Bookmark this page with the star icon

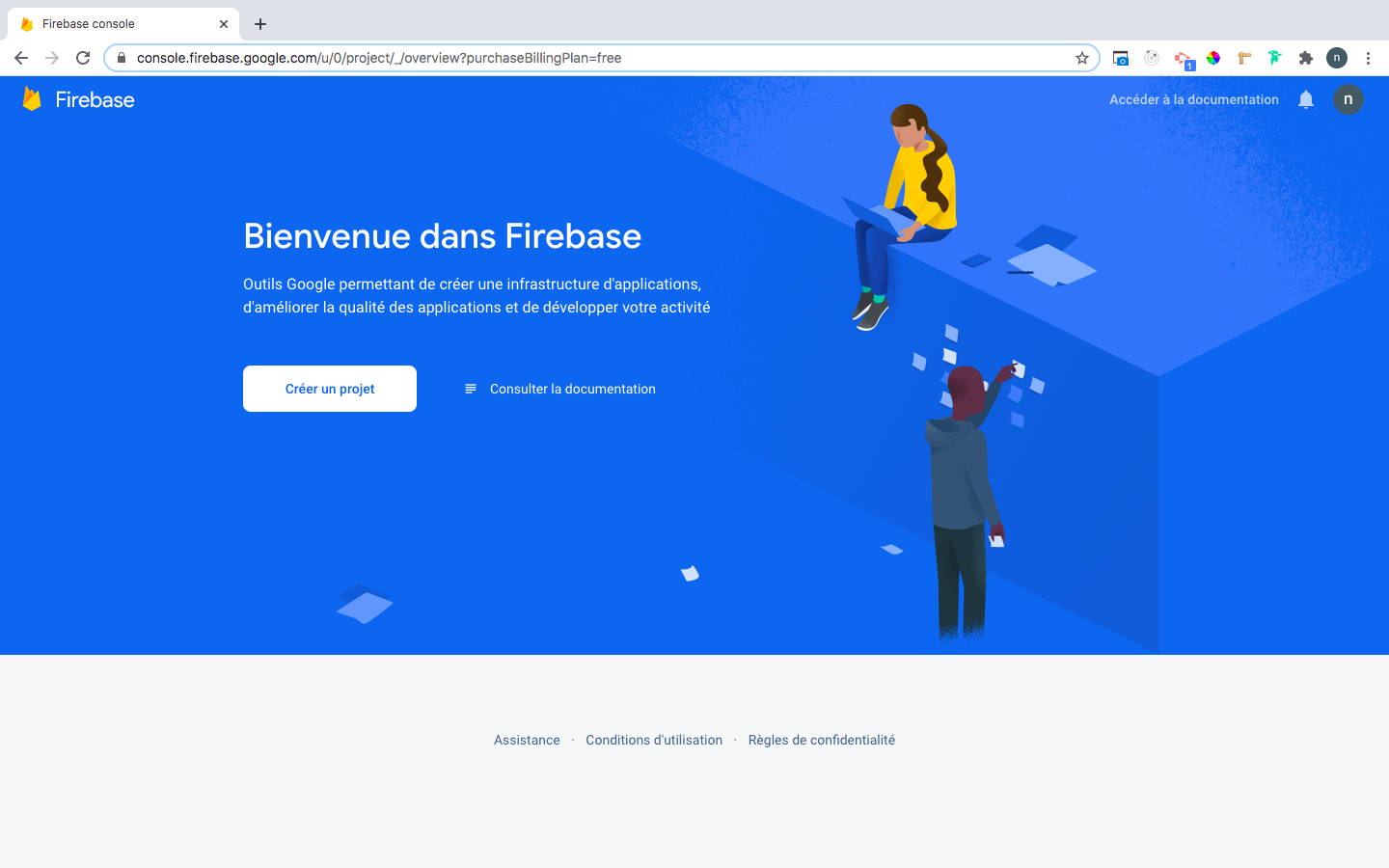tap(1082, 58)
